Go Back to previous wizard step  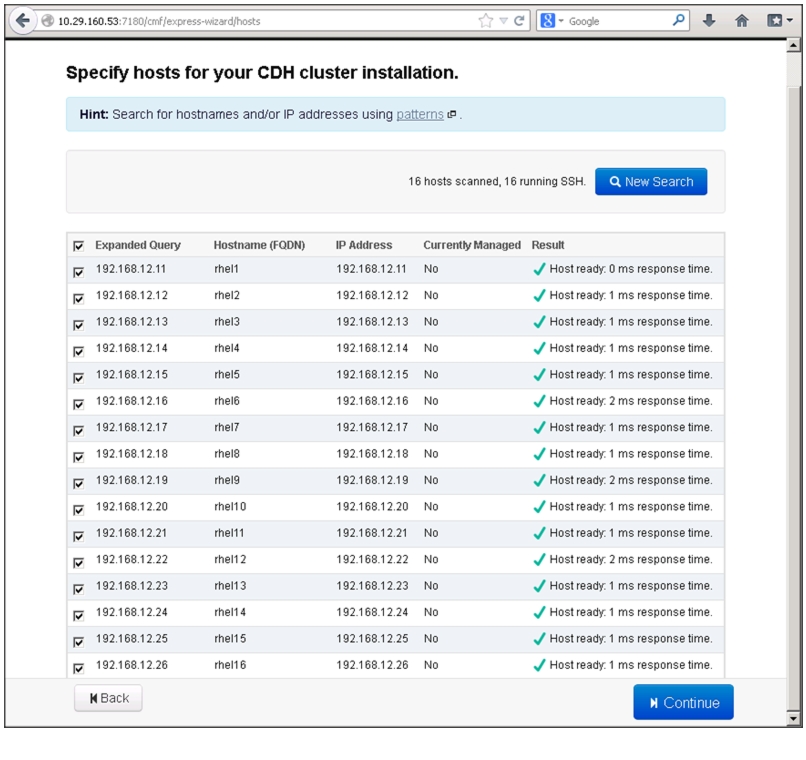point(108,698)
